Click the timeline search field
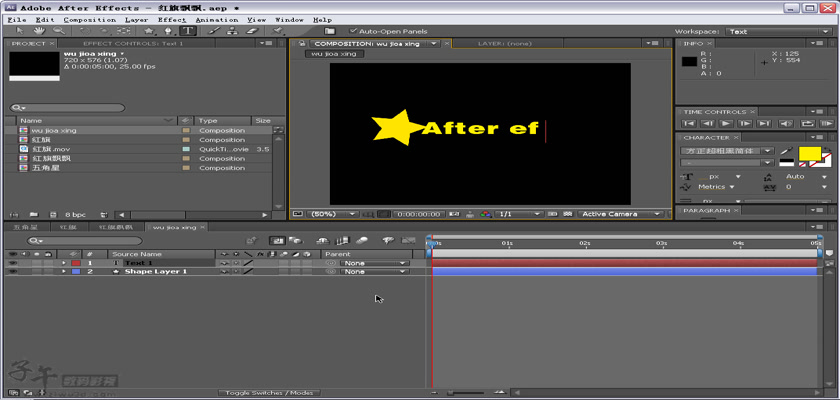The image size is (840, 400). 85,241
